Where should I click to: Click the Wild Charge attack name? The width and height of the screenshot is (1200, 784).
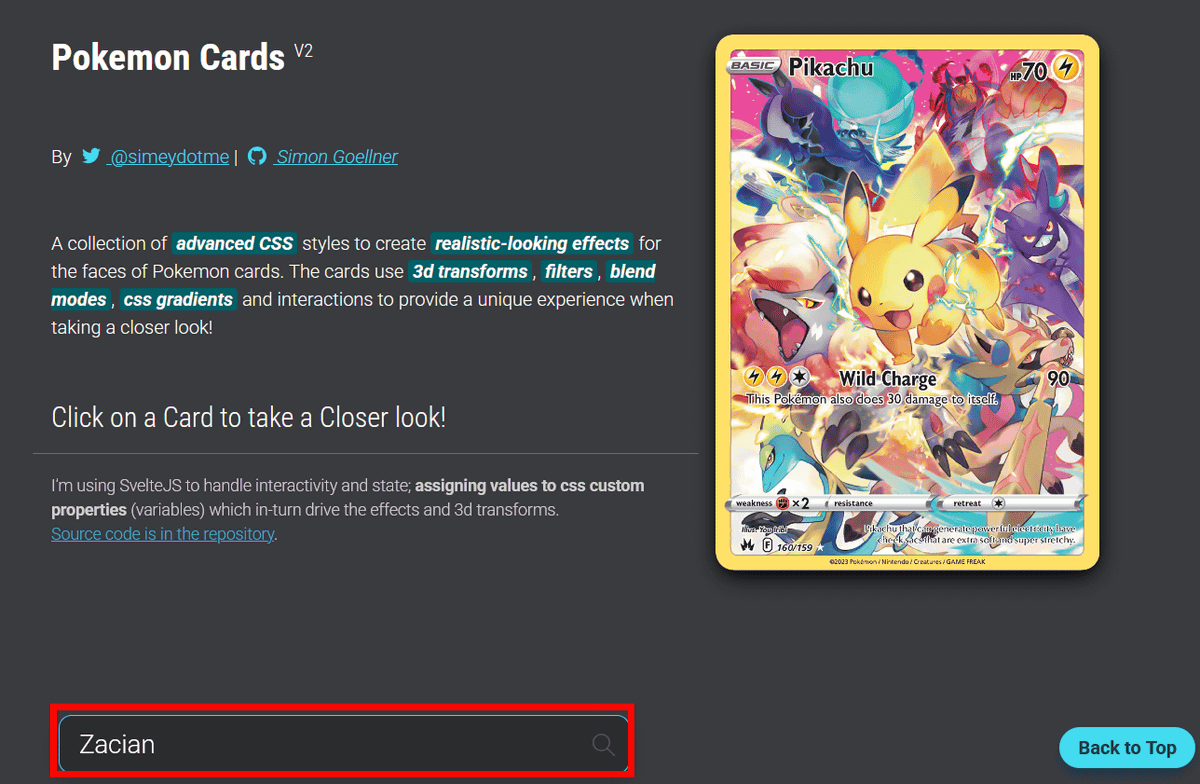coord(888,378)
